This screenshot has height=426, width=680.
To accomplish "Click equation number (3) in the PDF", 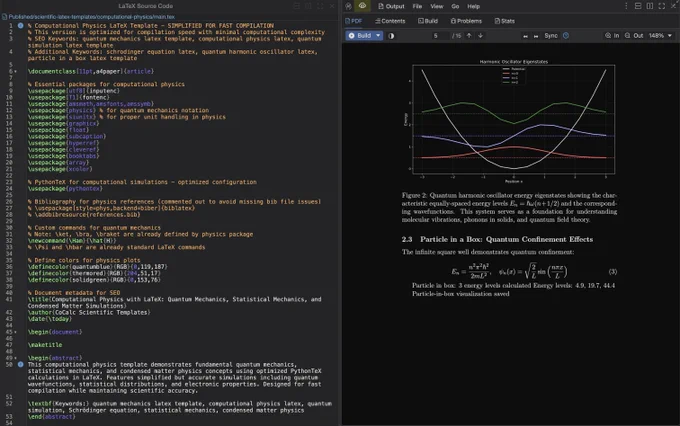I will [612, 272].
